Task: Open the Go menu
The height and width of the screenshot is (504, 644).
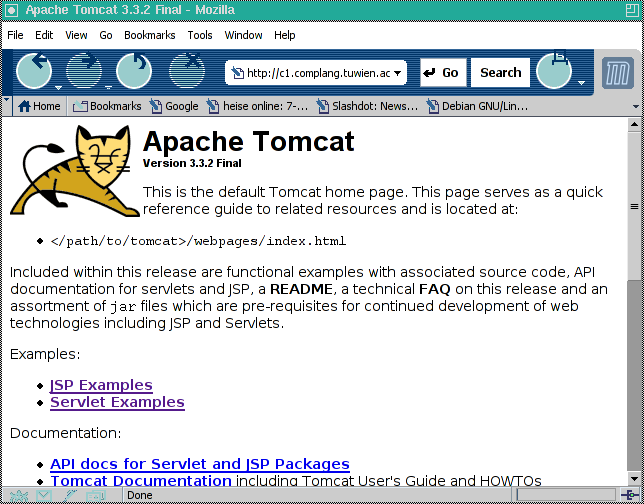Action: (x=106, y=35)
